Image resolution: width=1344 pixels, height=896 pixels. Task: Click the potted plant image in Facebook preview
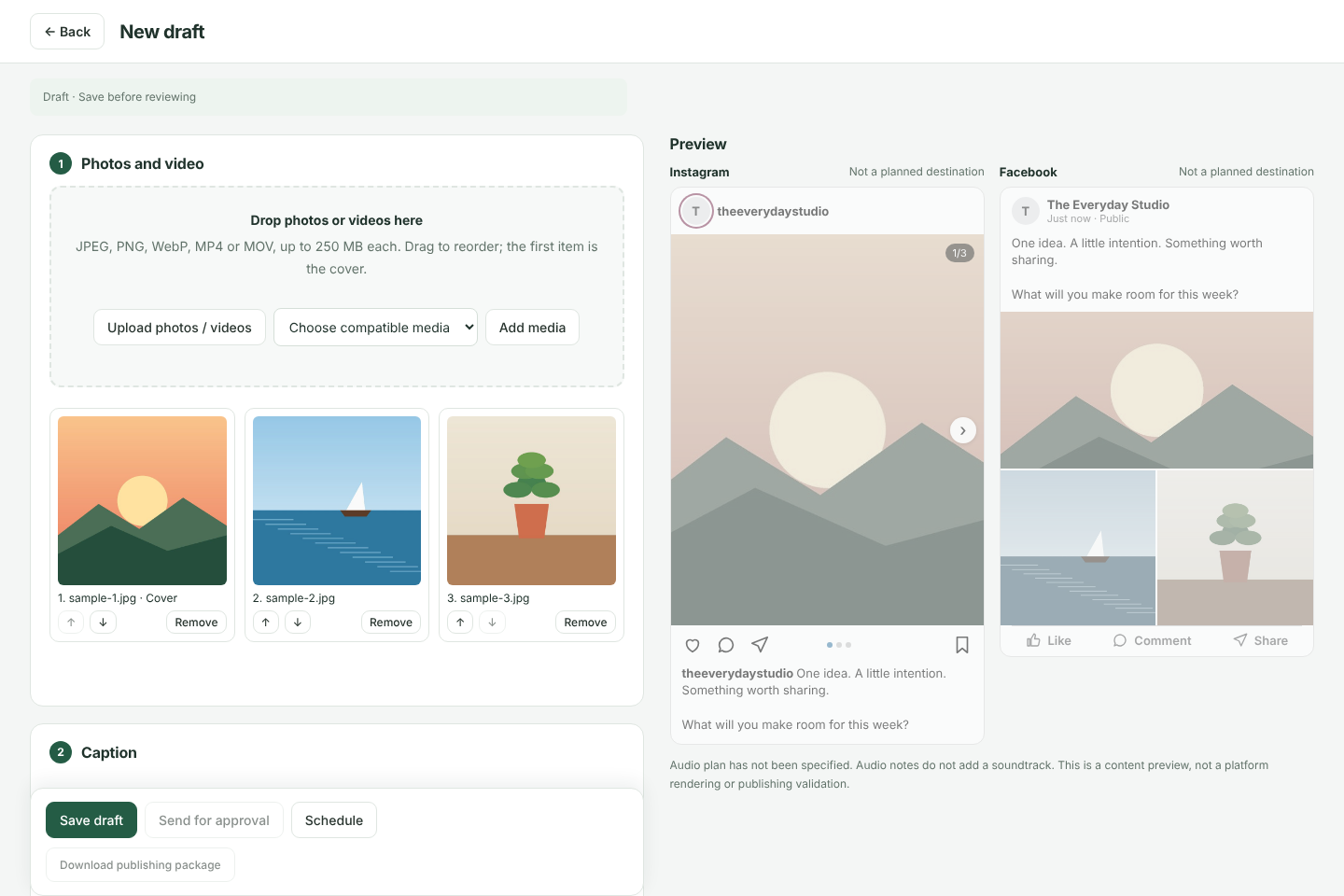coord(1236,548)
